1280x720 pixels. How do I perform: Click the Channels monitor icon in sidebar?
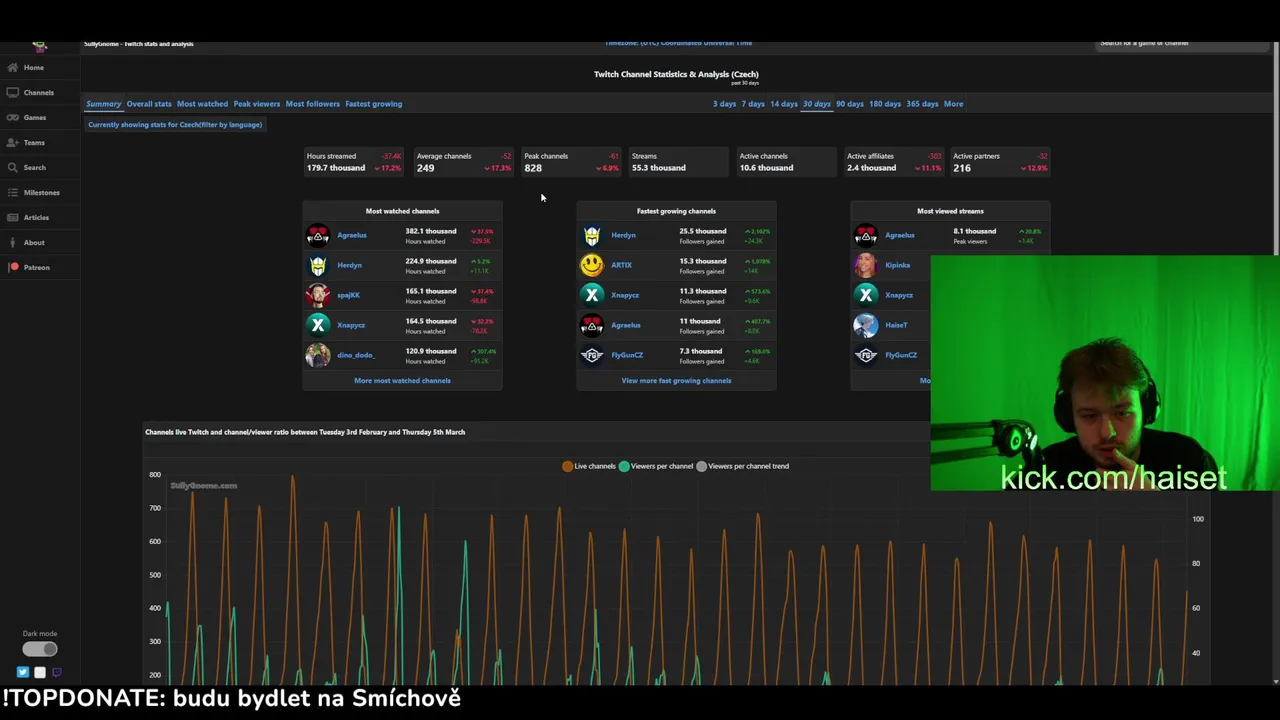click(12, 92)
